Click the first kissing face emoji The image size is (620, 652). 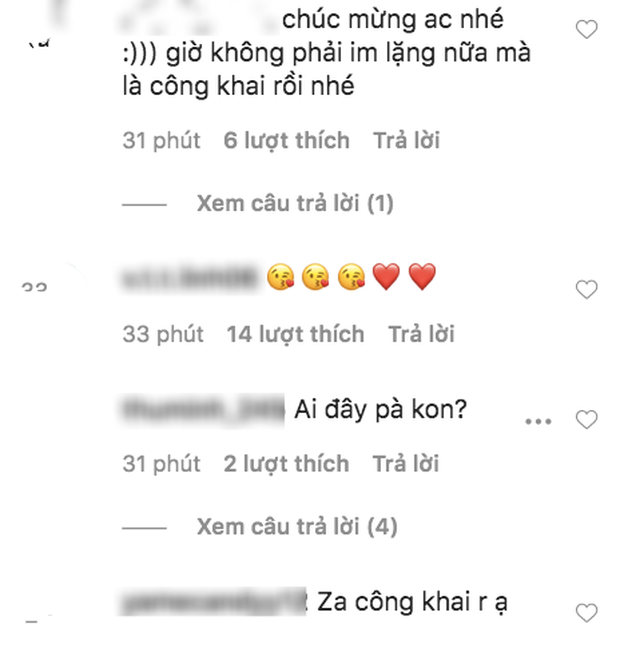pyautogui.click(x=280, y=277)
